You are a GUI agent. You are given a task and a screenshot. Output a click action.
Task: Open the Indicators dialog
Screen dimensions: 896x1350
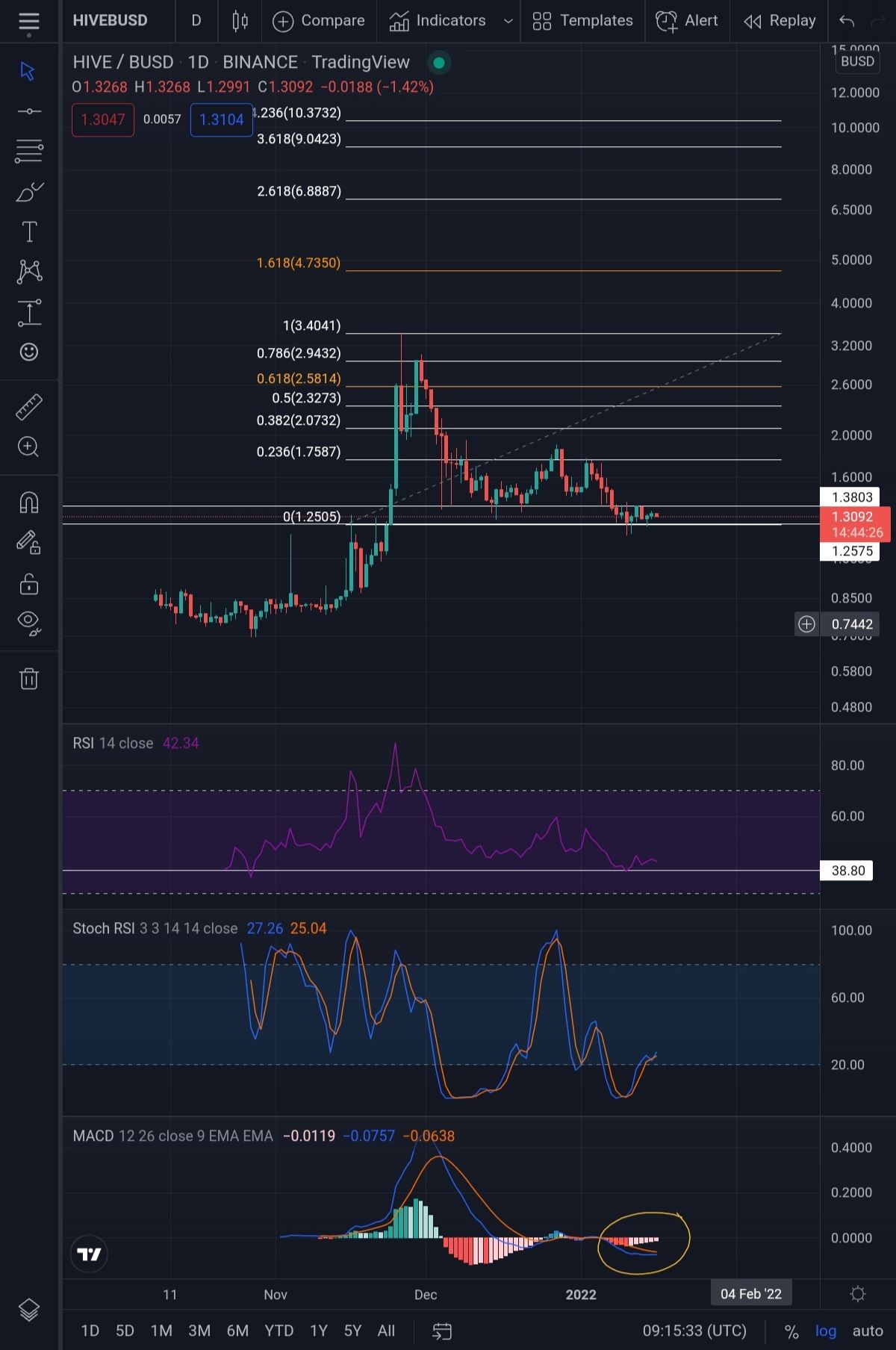point(438,21)
